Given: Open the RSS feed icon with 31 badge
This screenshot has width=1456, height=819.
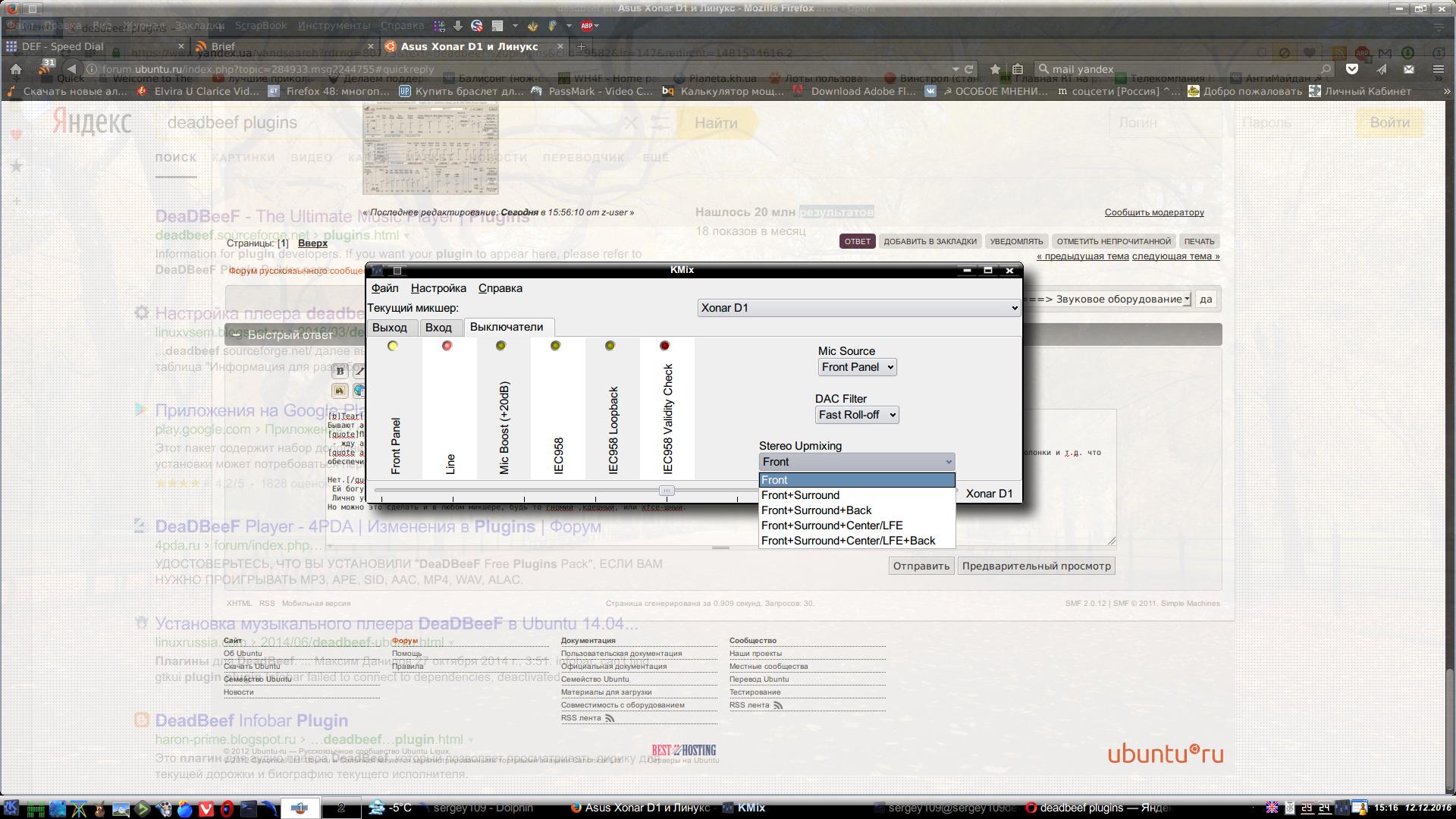Looking at the screenshot, I should [45, 67].
